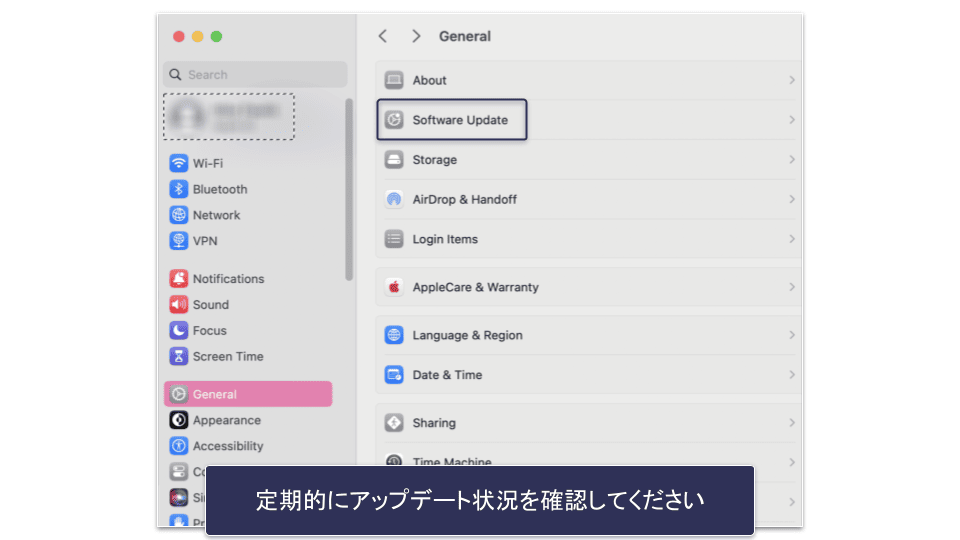Click the Notifications bell icon
Image resolution: width=960 pixels, height=540 pixels.
pos(178,279)
